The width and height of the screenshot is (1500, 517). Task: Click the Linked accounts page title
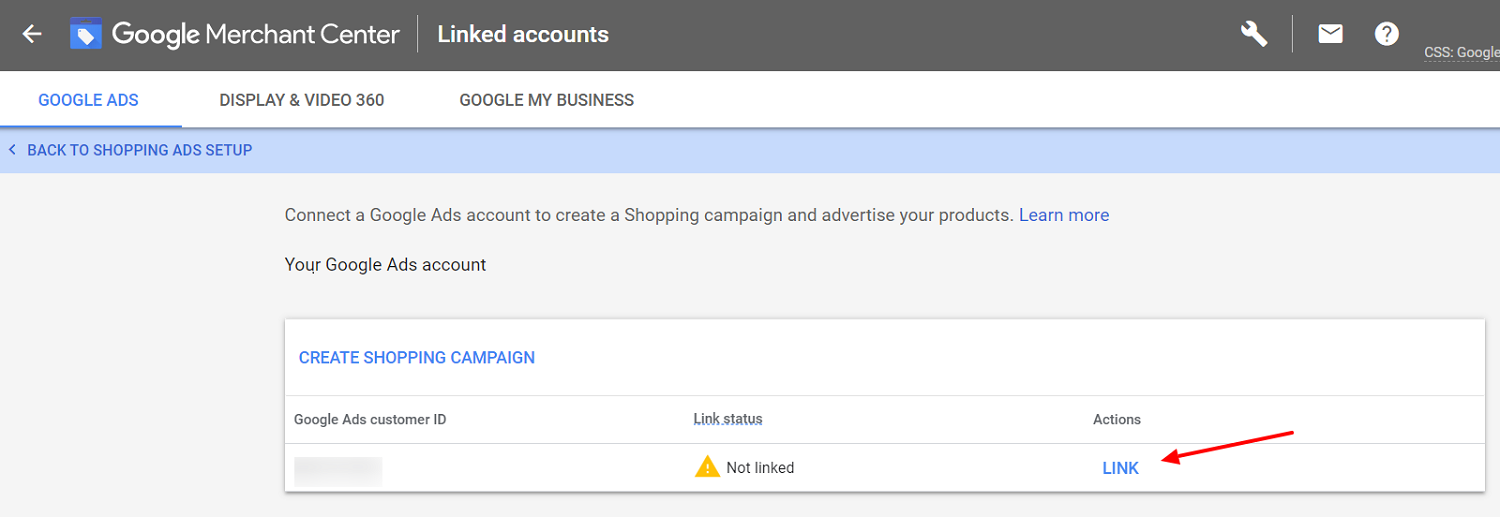click(x=523, y=34)
